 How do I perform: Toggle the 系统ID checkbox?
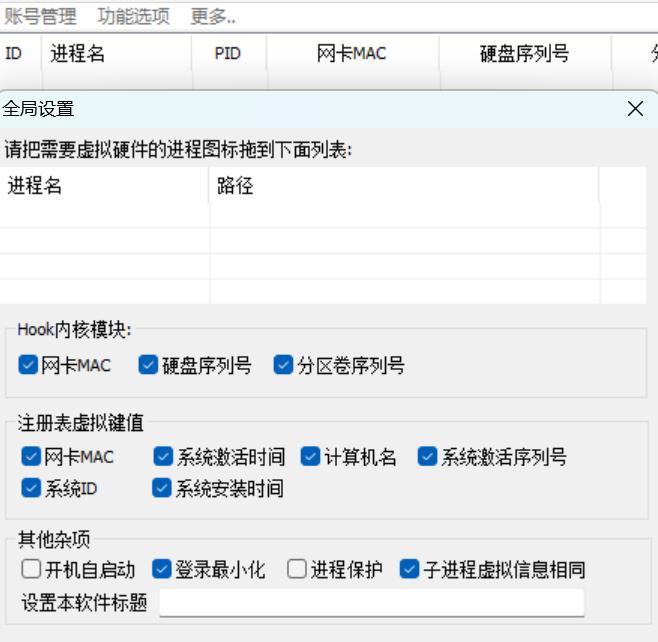[x=31, y=488]
